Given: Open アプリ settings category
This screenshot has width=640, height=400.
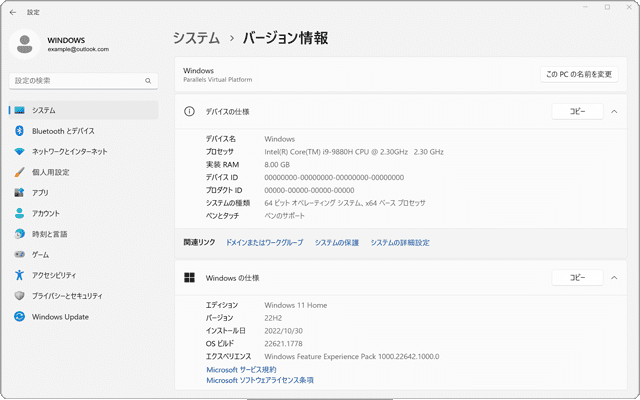Looking at the screenshot, I should (84, 193).
